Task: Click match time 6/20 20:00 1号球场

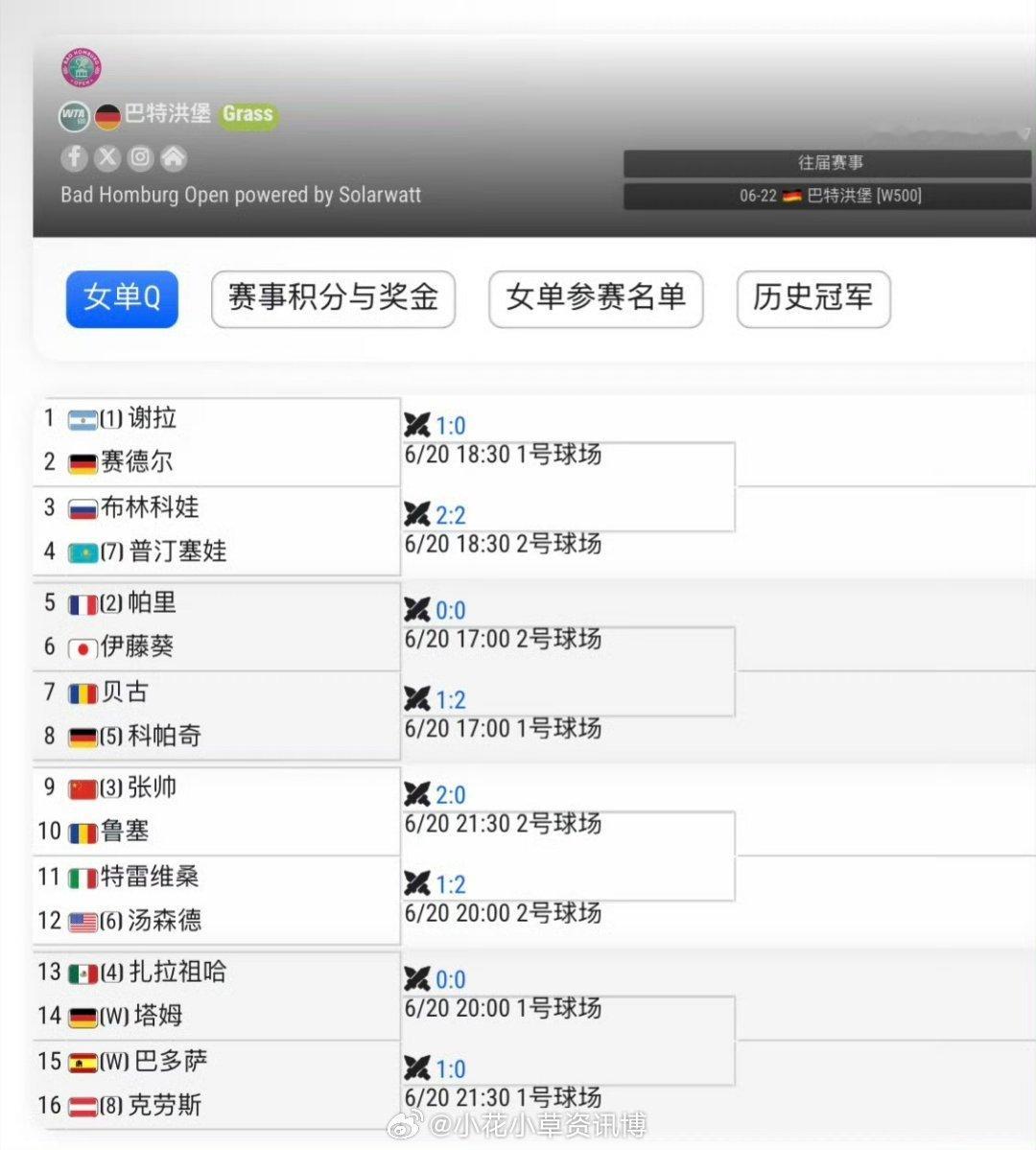Action: [x=504, y=1010]
